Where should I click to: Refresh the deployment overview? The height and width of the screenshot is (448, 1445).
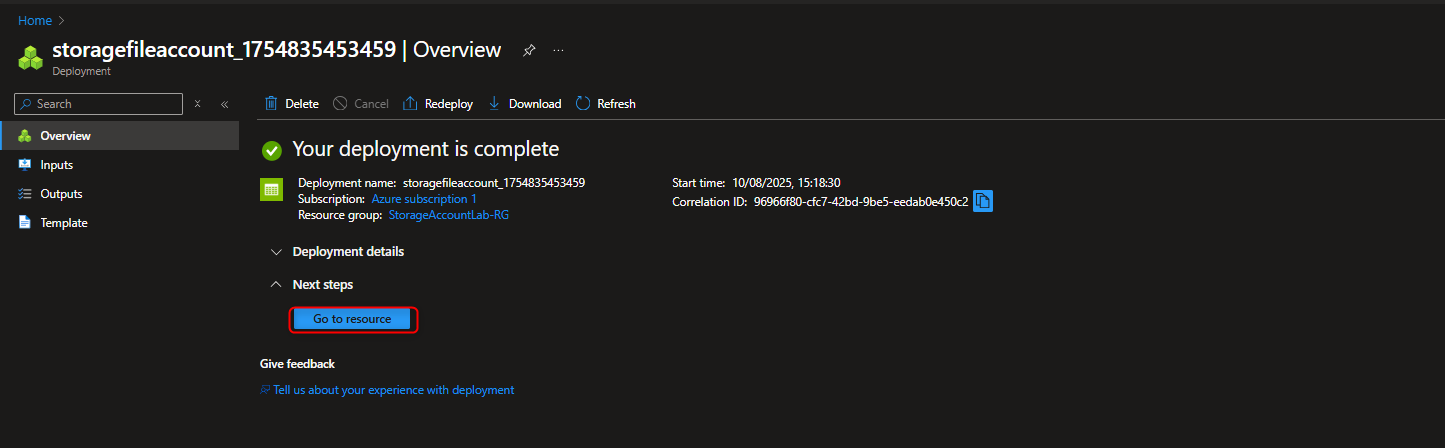pos(606,104)
